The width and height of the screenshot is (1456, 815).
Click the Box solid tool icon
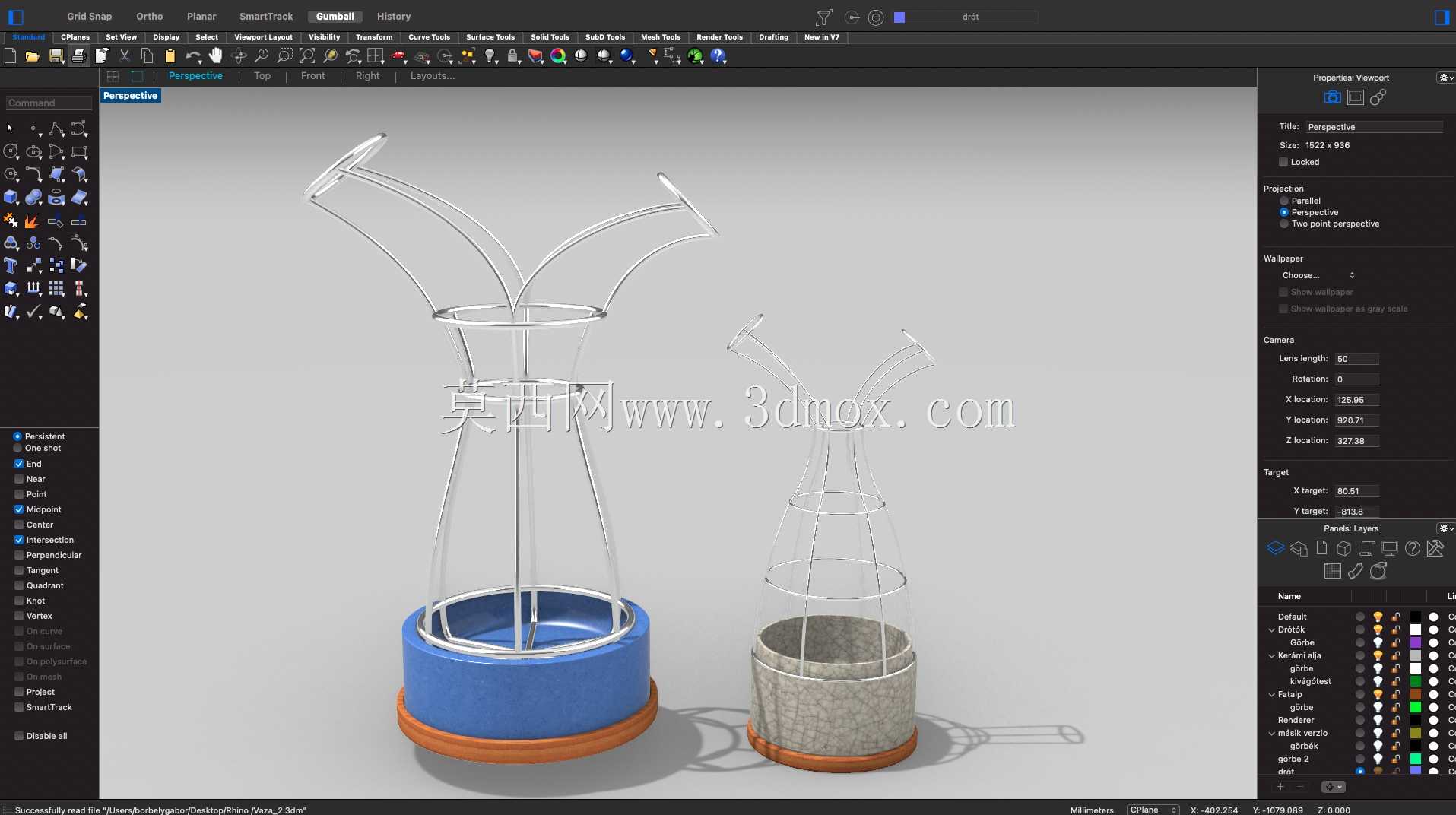pyautogui.click(x=11, y=198)
